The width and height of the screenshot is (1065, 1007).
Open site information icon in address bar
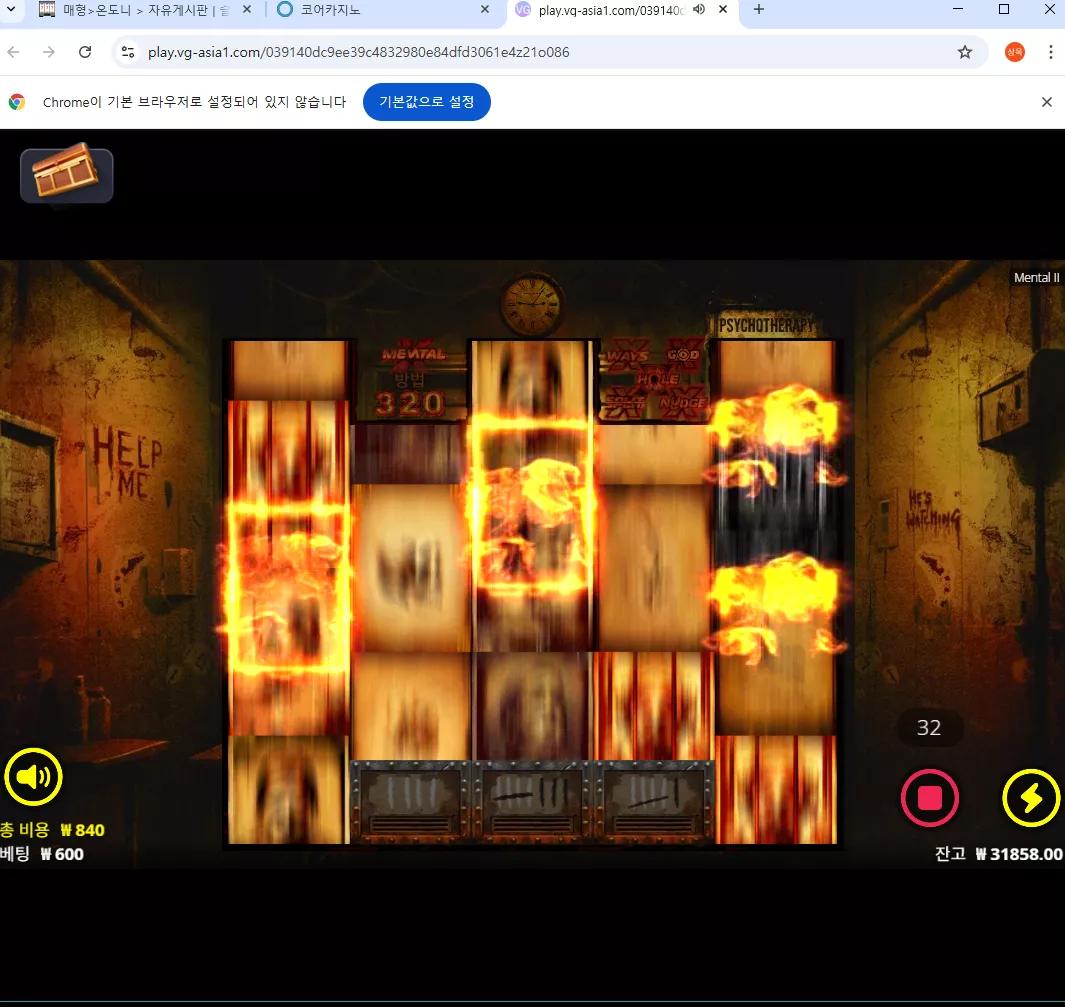[x=128, y=52]
